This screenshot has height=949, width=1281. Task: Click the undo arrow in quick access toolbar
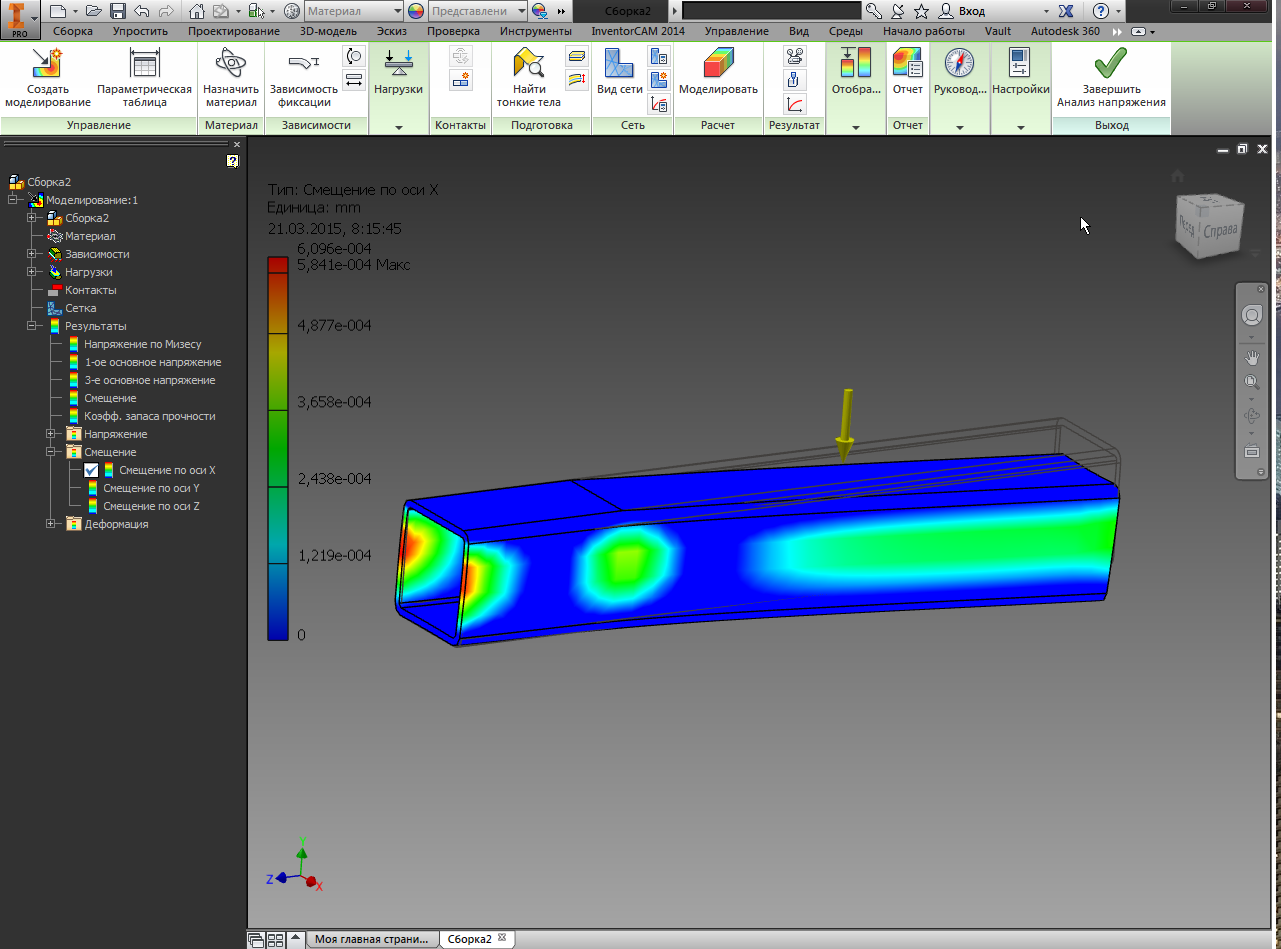click(141, 11)
